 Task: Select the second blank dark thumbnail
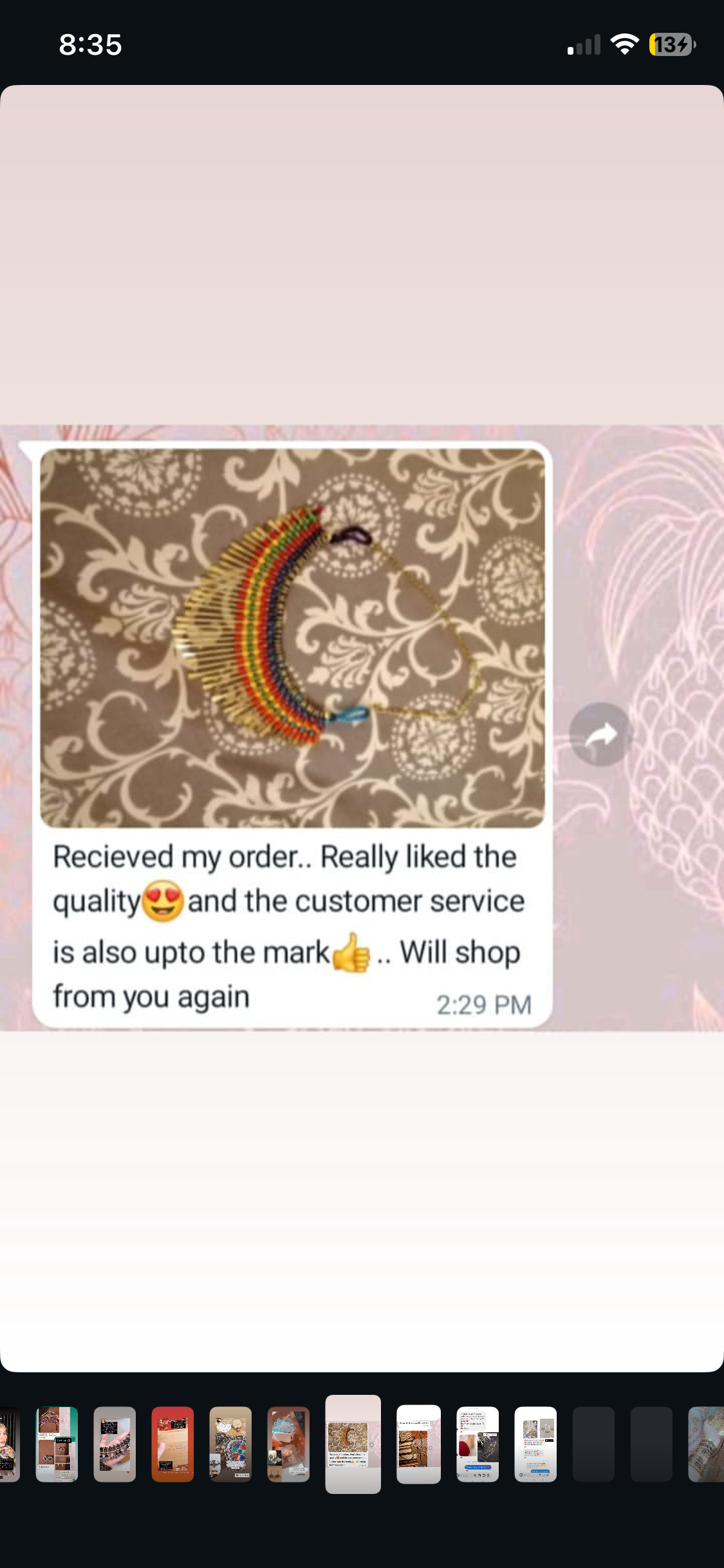pyautogui.click(x=651, y=1444)
